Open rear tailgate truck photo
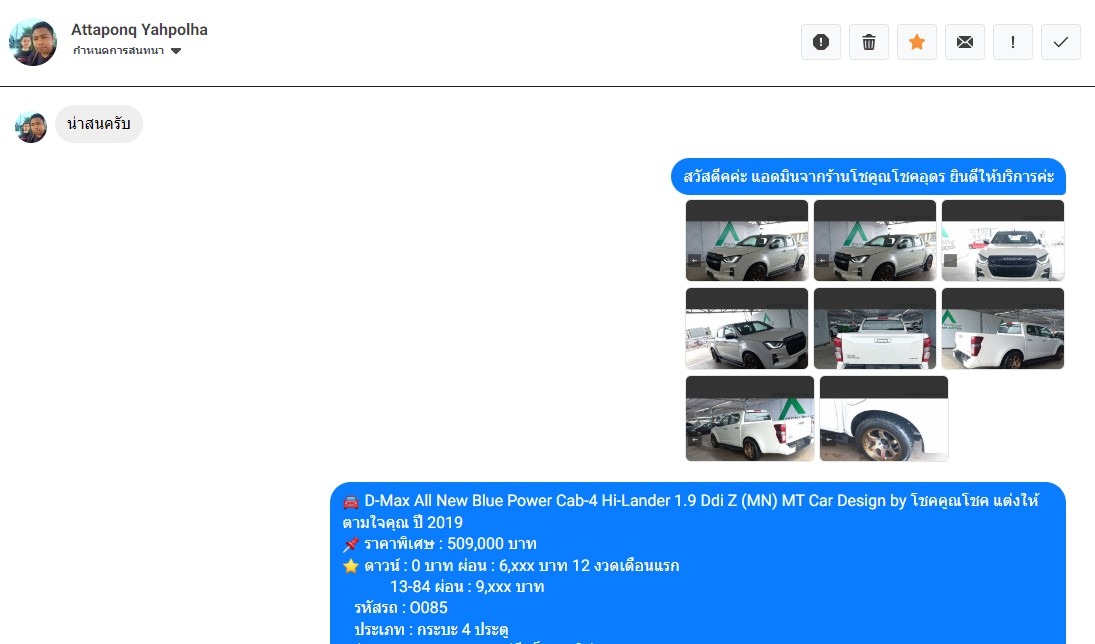Viewport: 1095px width, 644px height. [x=874, y=328]
